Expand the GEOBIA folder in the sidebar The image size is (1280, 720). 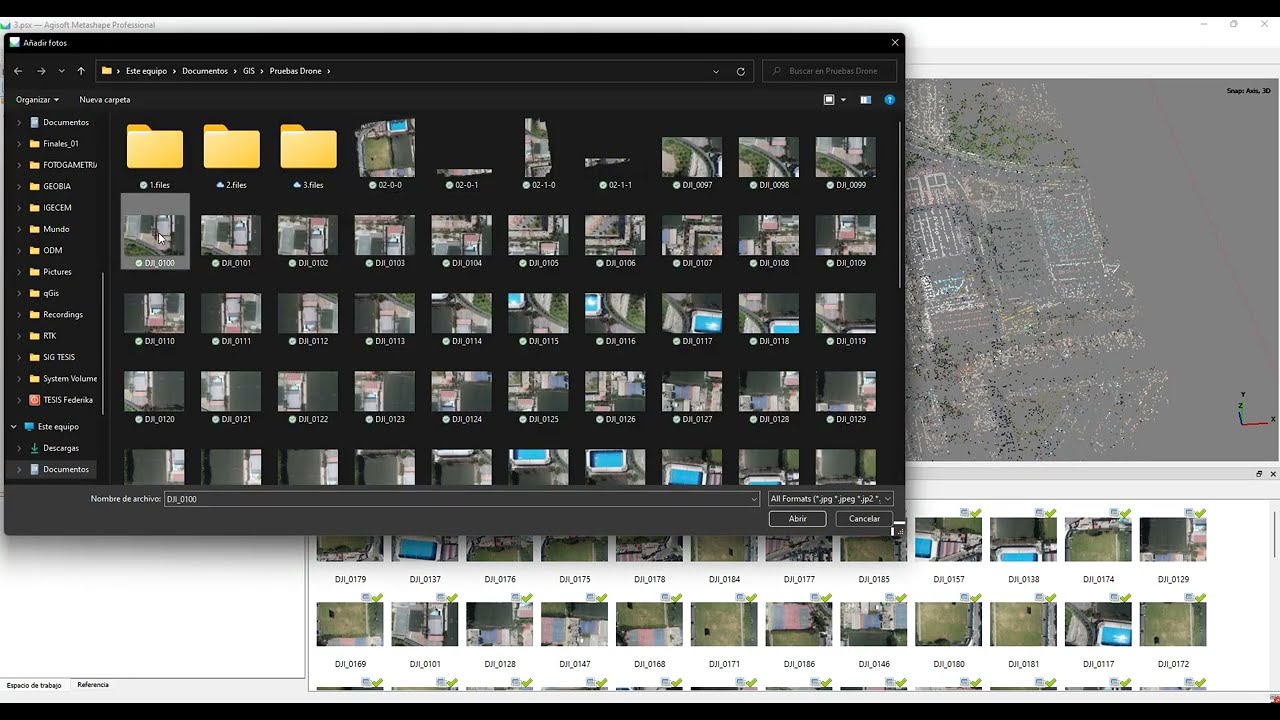click(19, 186)
